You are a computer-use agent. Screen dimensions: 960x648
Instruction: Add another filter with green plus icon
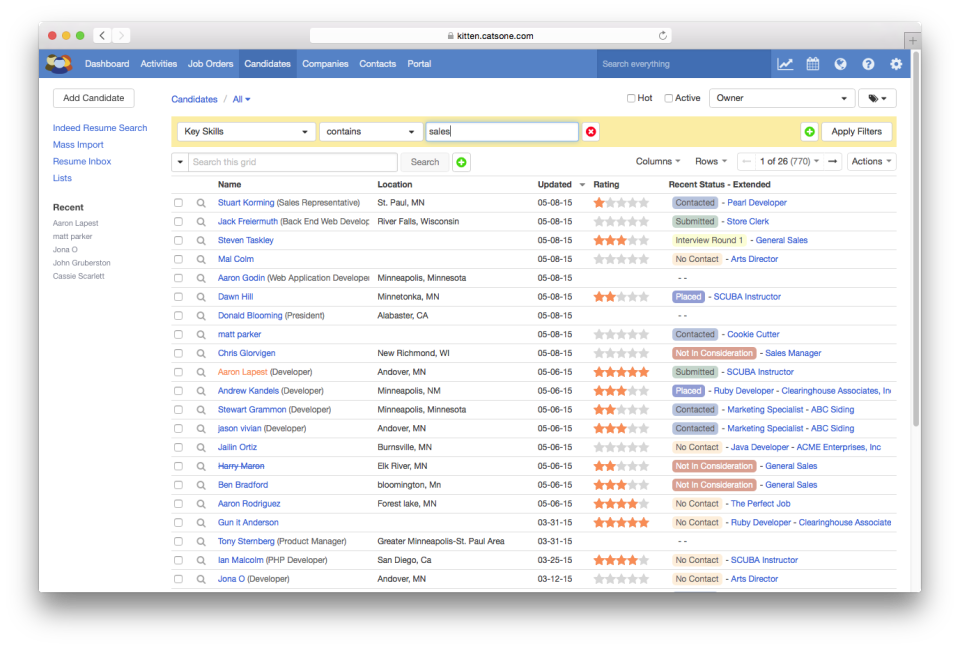[809, 132]
